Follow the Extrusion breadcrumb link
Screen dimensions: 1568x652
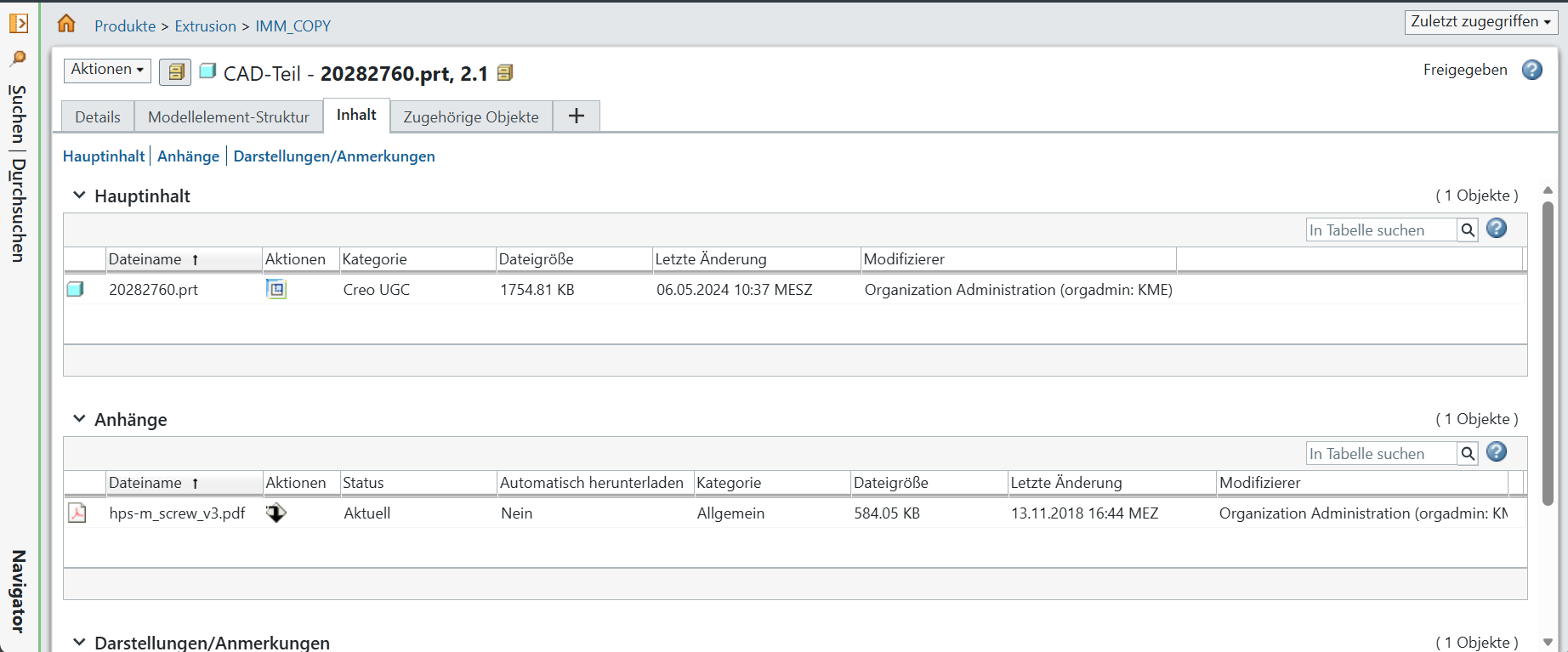pyautogui.click(x=205, y=26)
